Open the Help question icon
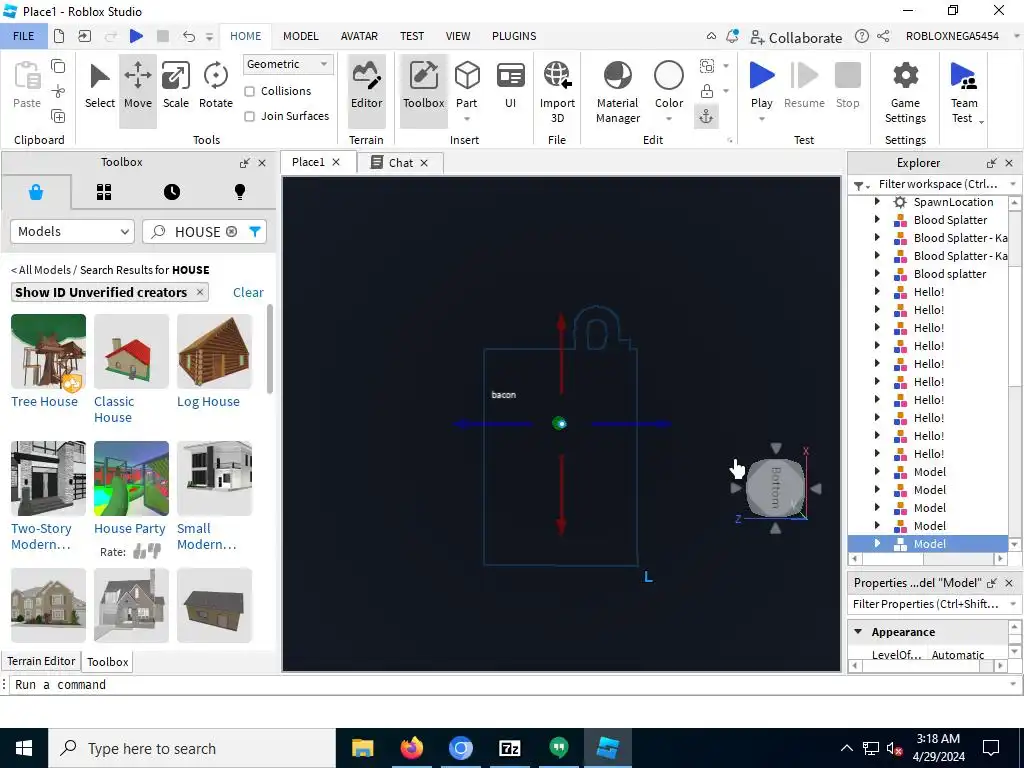Image resolution: width=1024 pixels, height=768 pixels. 861,36
